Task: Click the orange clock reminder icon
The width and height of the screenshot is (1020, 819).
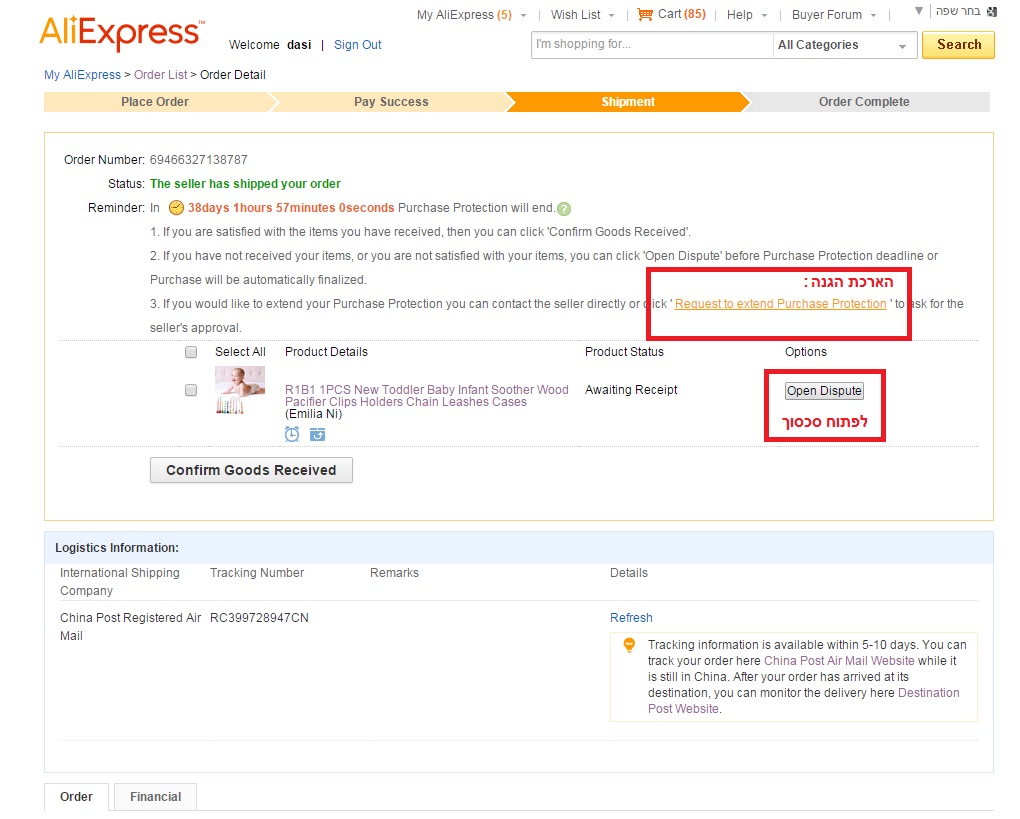Action: pos(176,208)
